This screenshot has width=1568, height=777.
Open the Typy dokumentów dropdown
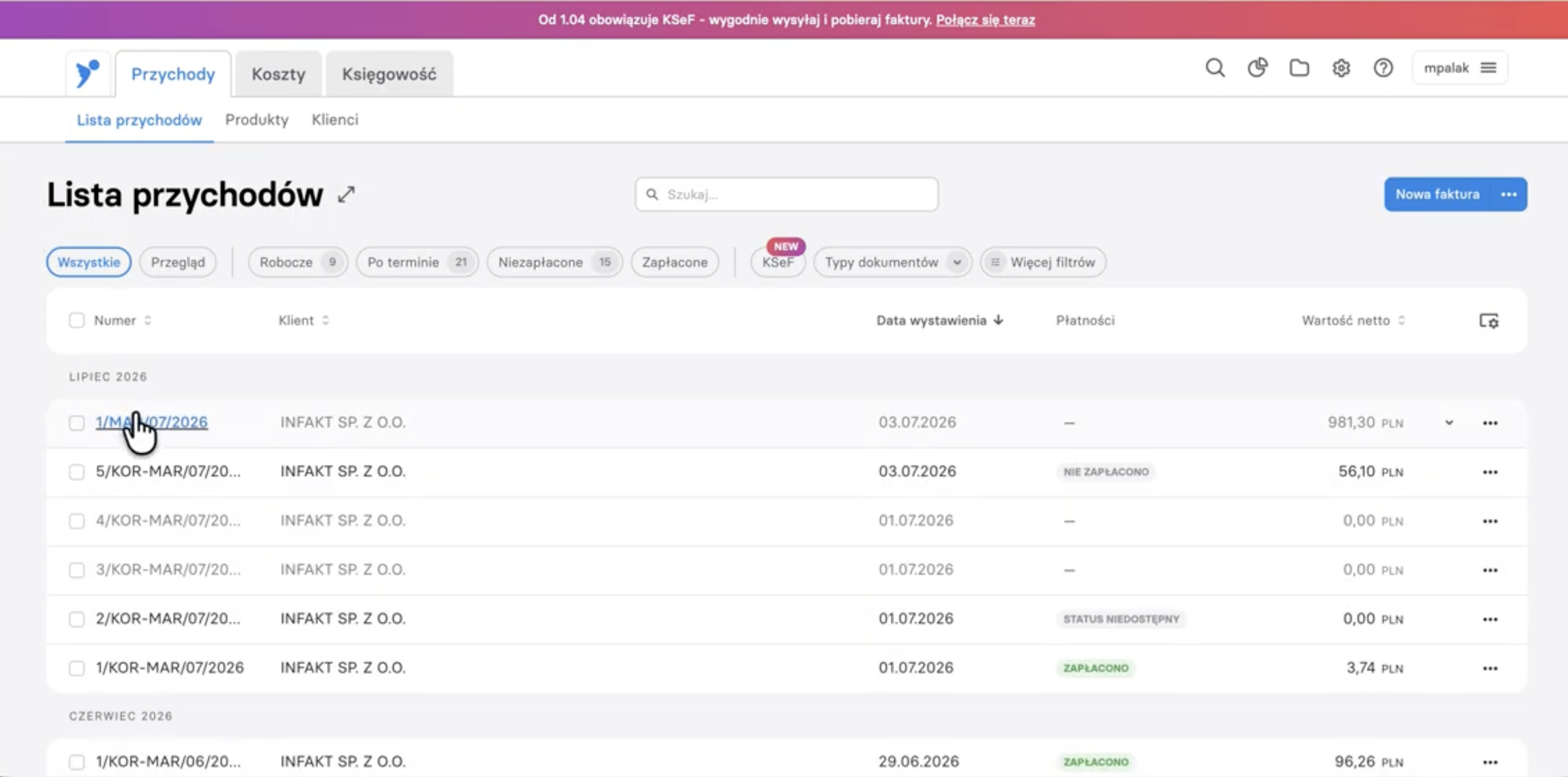(x=893, y=262)
